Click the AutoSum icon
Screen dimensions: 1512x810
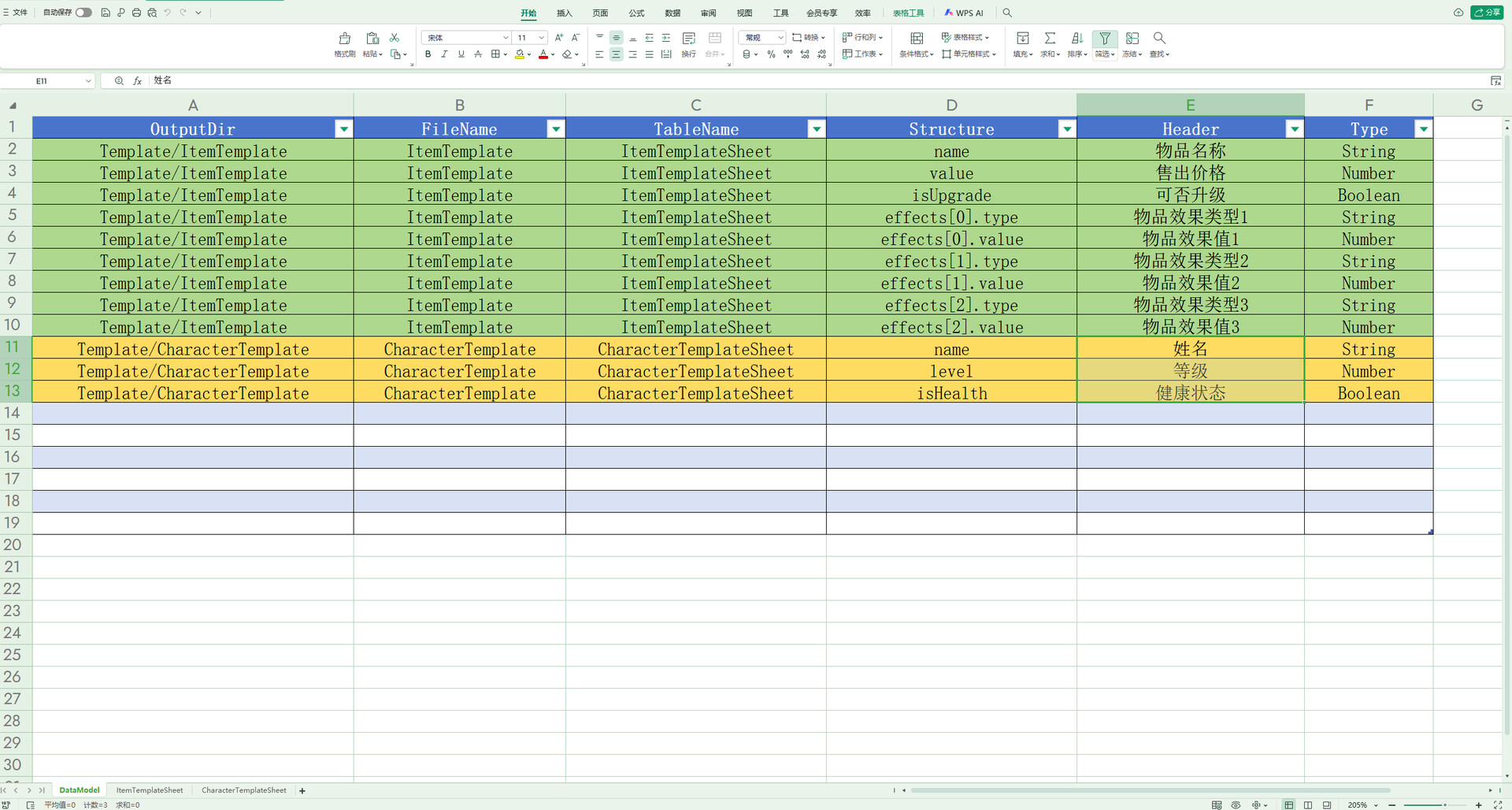(x=1050, y=38)
